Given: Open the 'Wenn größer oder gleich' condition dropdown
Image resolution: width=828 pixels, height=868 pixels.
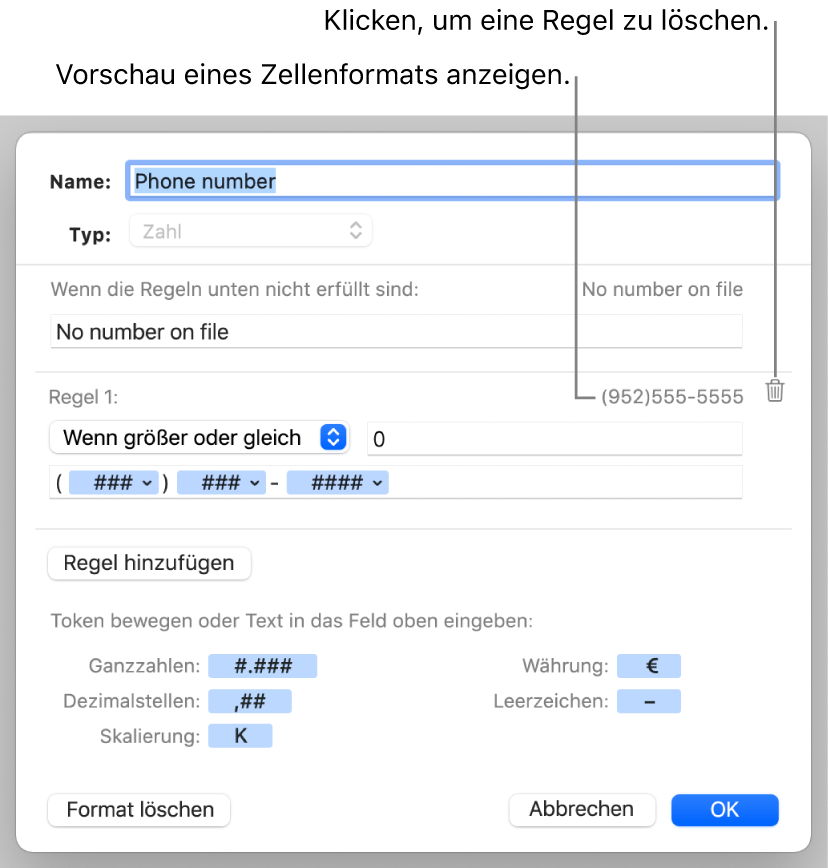Looking at the screenshot, I should pos(198,437).
